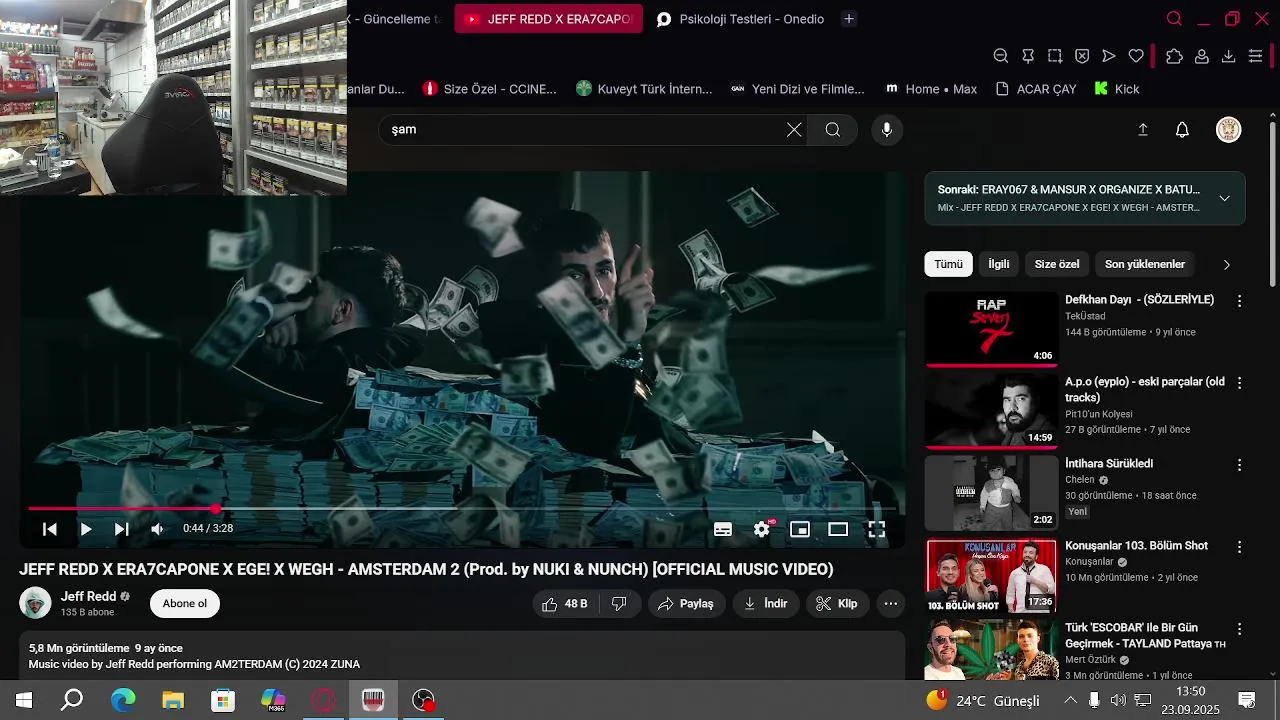
Task: Clear the YouTube search box with X
Action: pos(794,129)
